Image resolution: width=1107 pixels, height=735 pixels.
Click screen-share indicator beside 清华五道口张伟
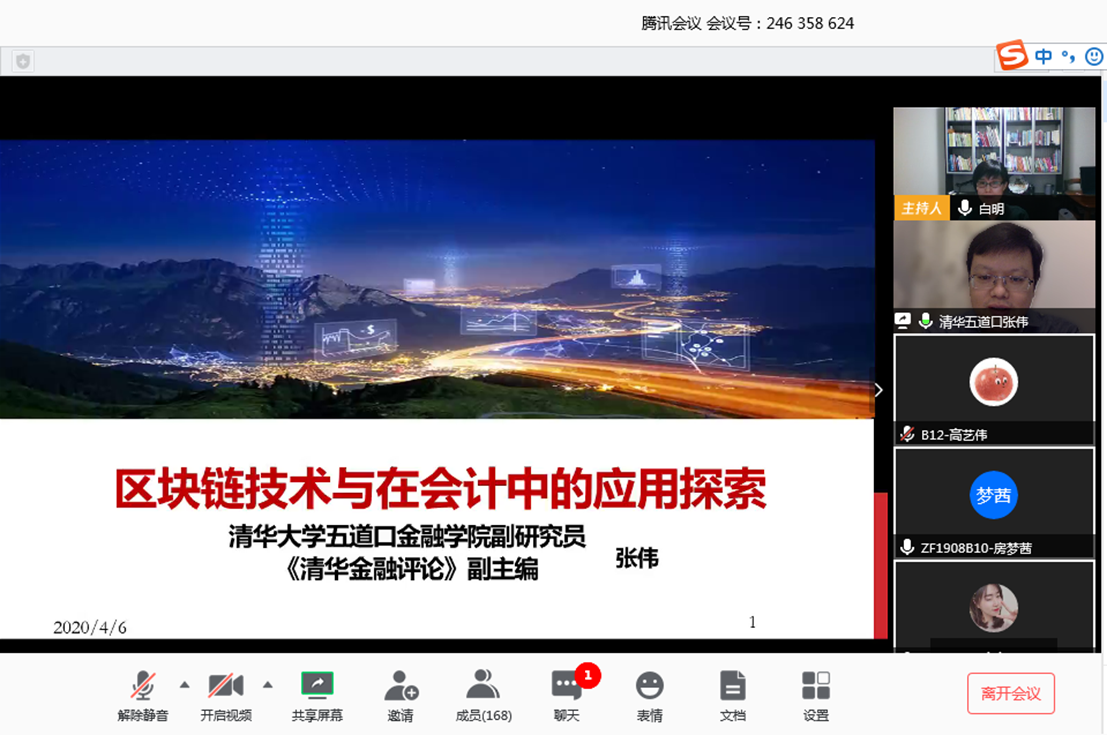pyautogui.click(x=902, y=320)
